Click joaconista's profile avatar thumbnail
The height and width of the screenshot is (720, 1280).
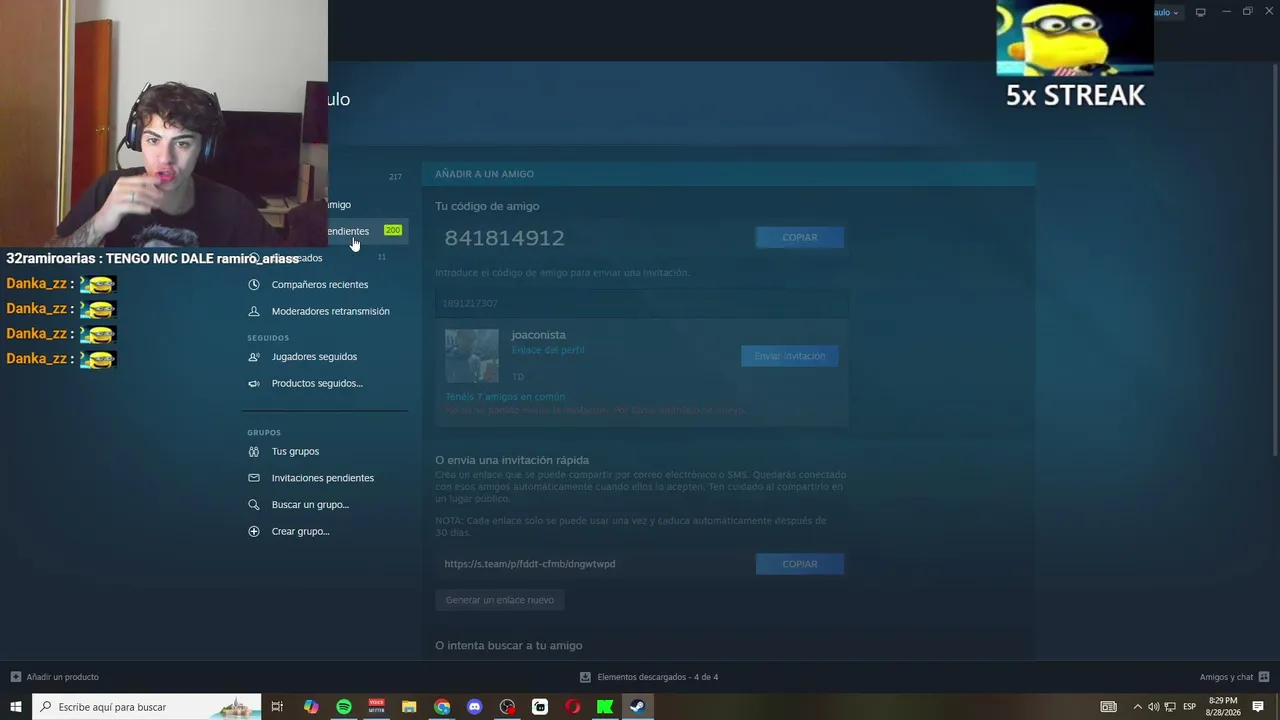(x=472, y=356)
